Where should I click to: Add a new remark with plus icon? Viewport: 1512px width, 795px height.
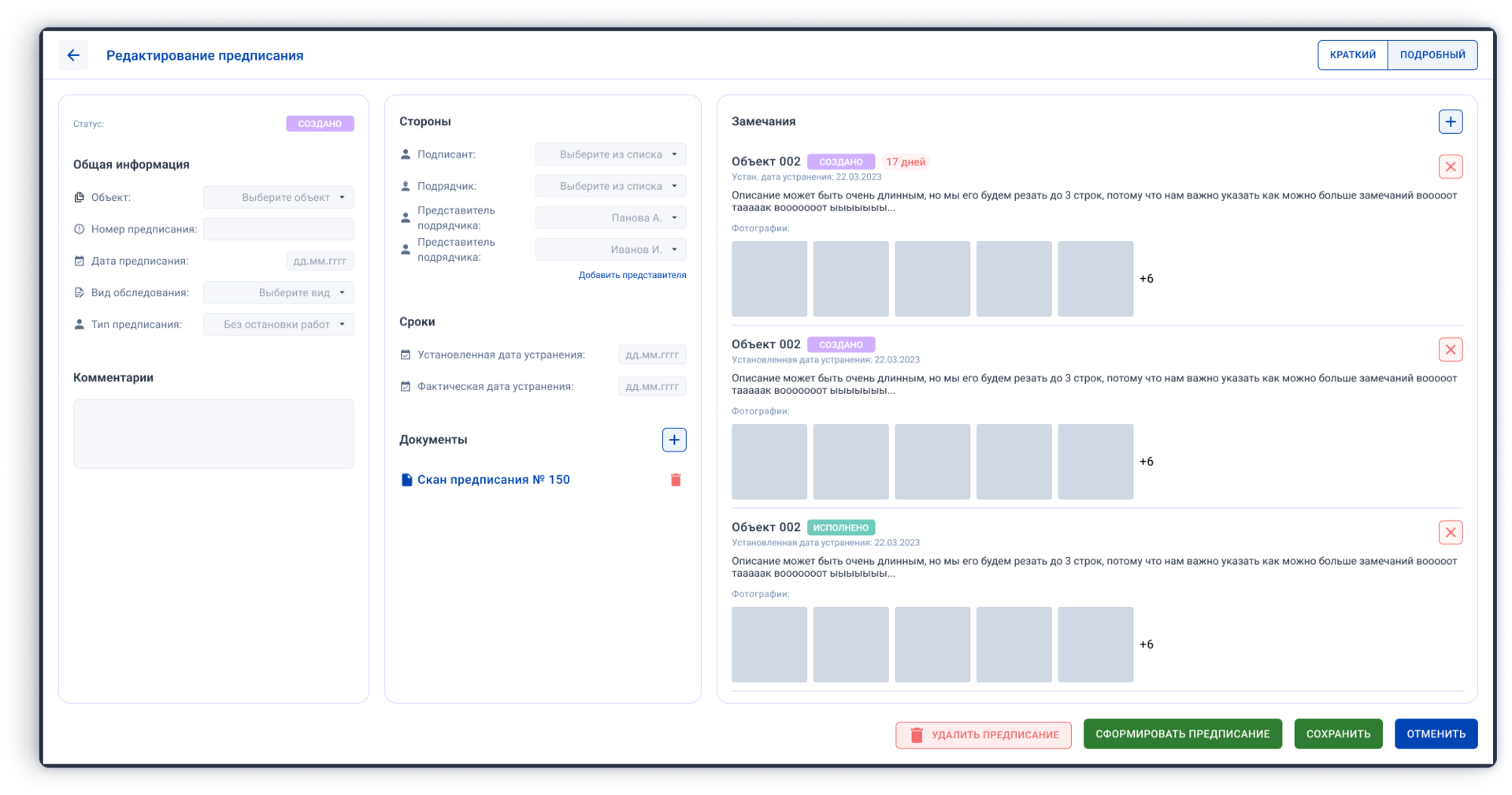pyautogui.click(x=1450, y=121)
